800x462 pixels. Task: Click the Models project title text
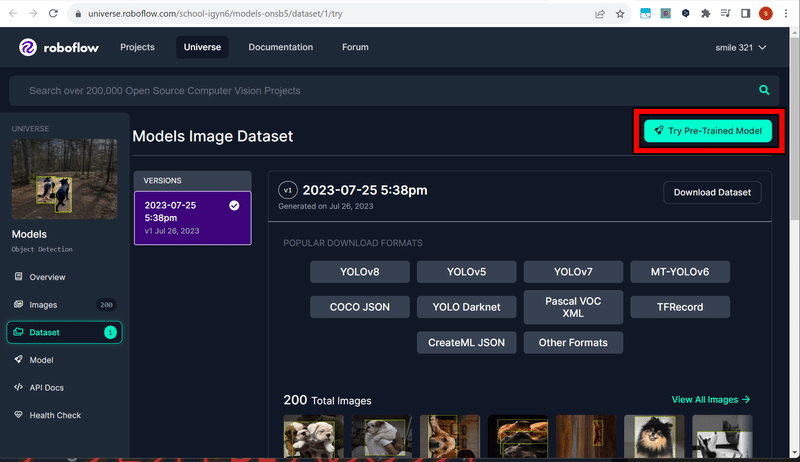click(x=29, y=234)
